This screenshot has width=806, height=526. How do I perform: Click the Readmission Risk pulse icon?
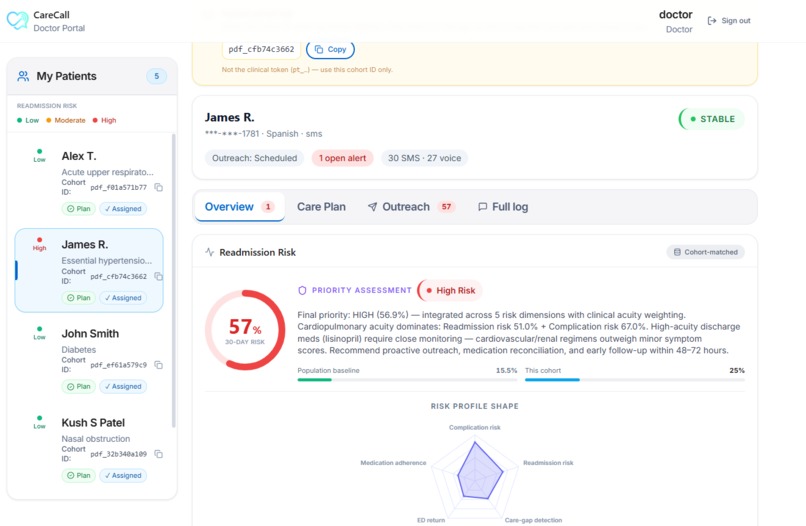209,252
